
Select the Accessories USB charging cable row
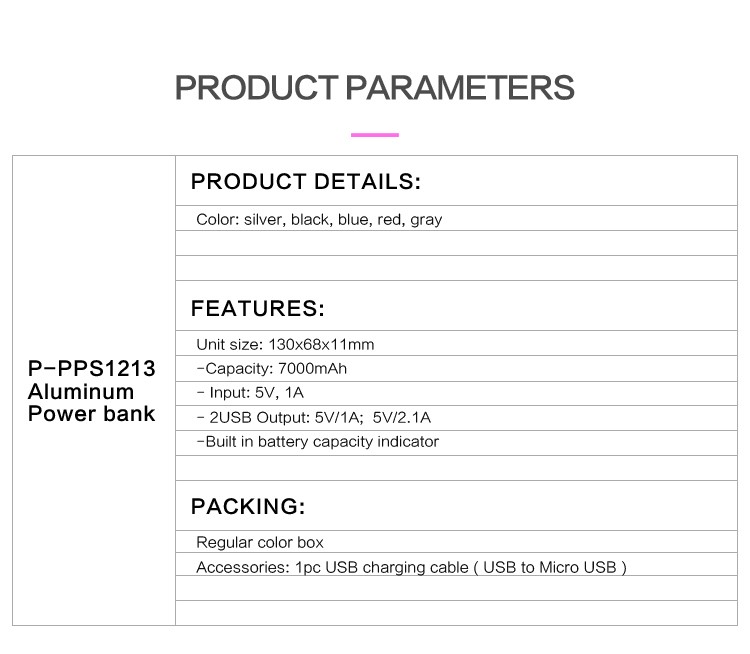(456, 564)
